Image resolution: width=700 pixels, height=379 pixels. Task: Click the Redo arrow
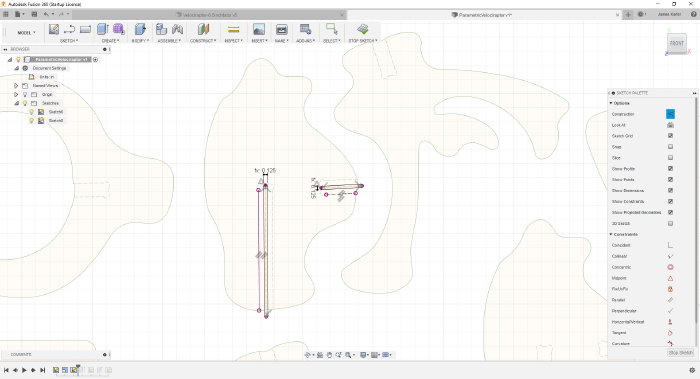tap(62, 14)
